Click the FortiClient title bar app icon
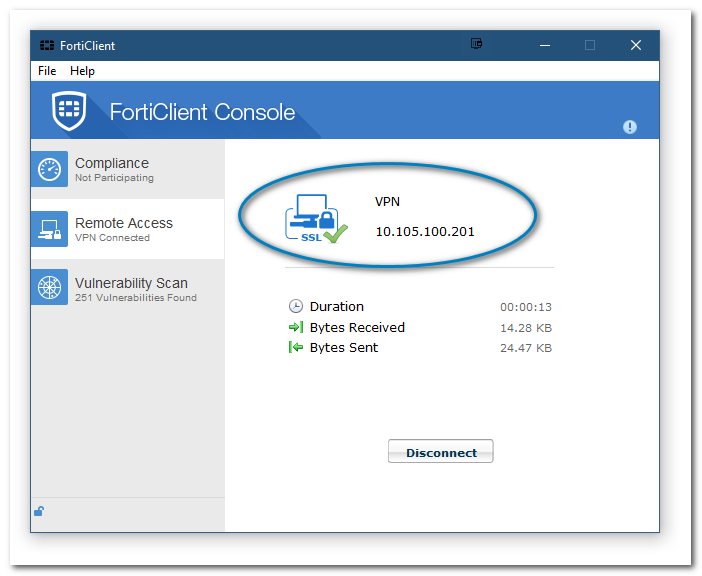This screenshot has width=702, height=576. (x=47, y=45)
